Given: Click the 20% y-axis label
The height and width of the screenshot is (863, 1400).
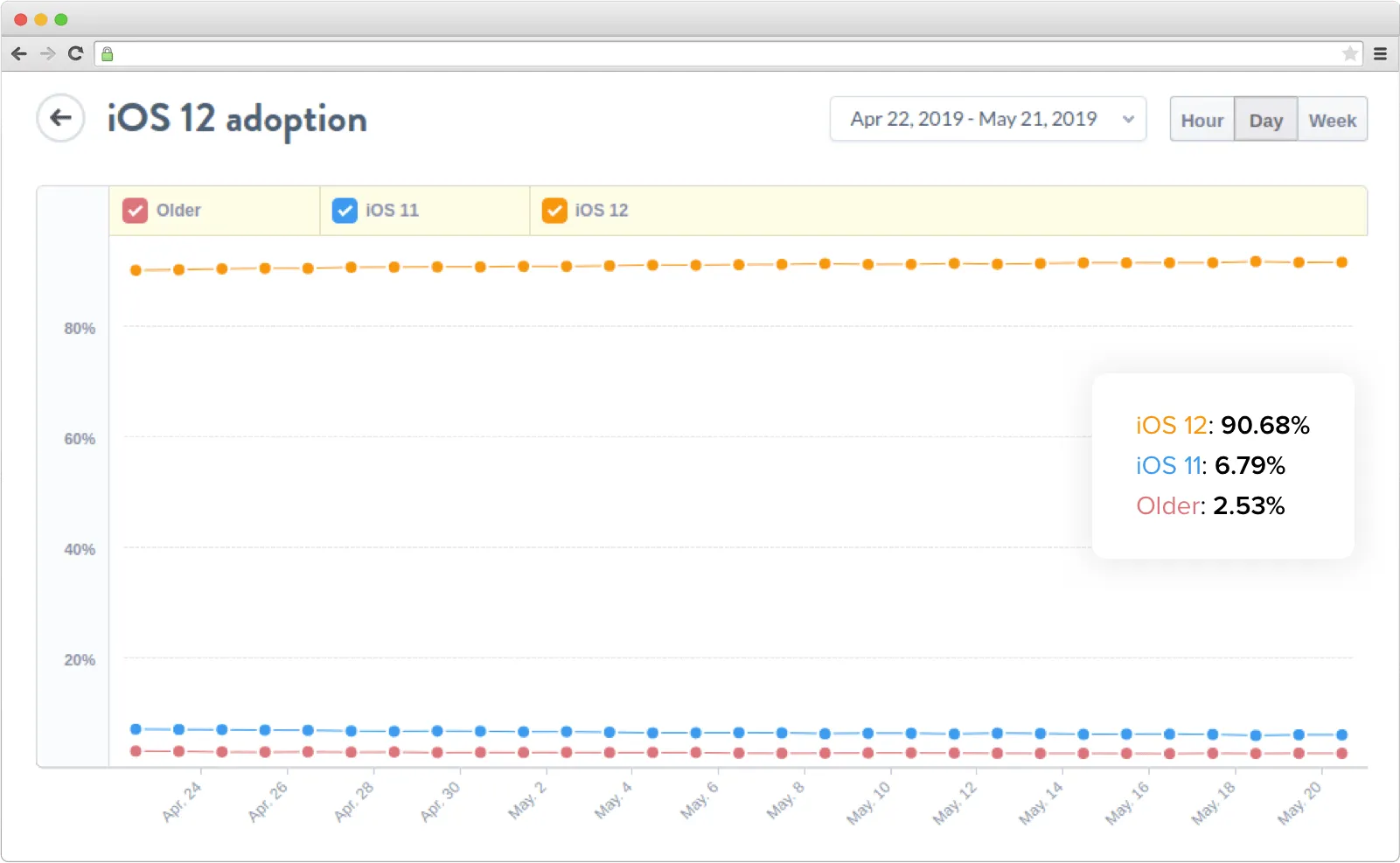Looking at the screenshot, I should click(80, 660).
